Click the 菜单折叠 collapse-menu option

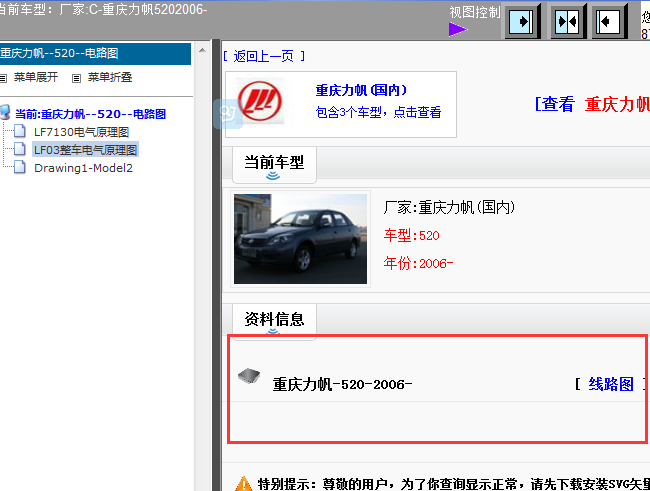(109, 77)
